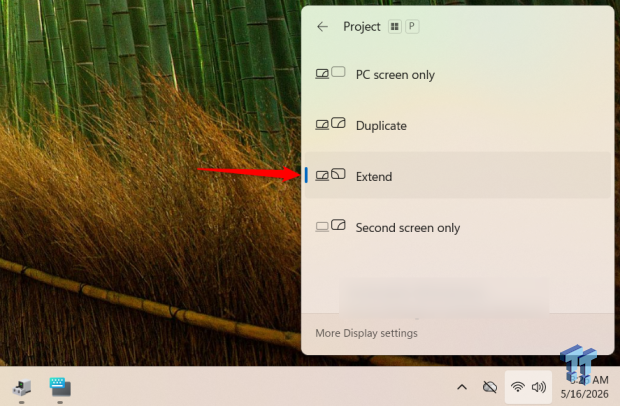Image resolution: width=620 pixels, height=406 pixels.
Task: Open the Wi-Fi network icon in taskbar
Action: click(x=518, y=387)
